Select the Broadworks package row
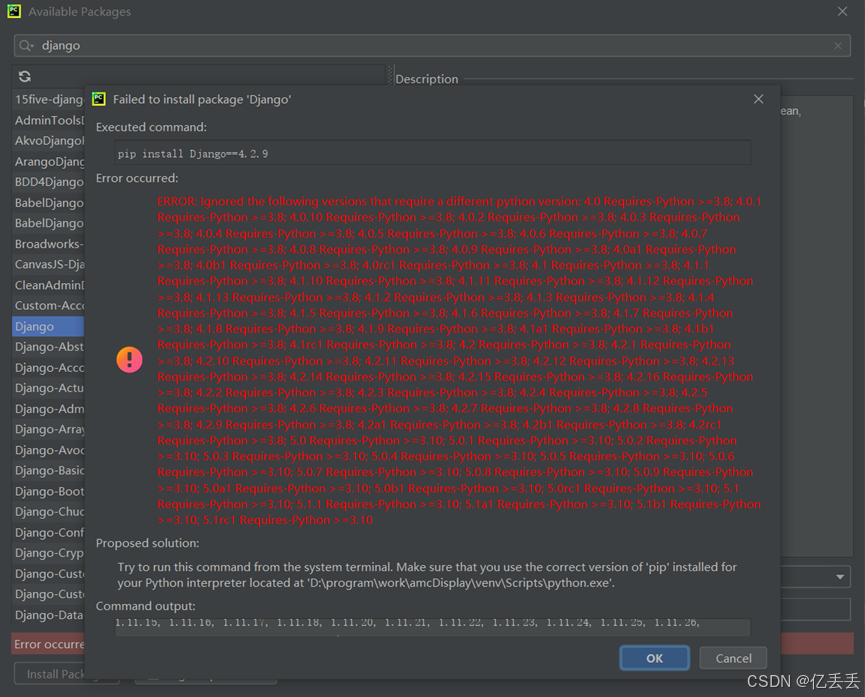This screenshot has width=865, height=697. pyautogui.click(x=49, y=244)
